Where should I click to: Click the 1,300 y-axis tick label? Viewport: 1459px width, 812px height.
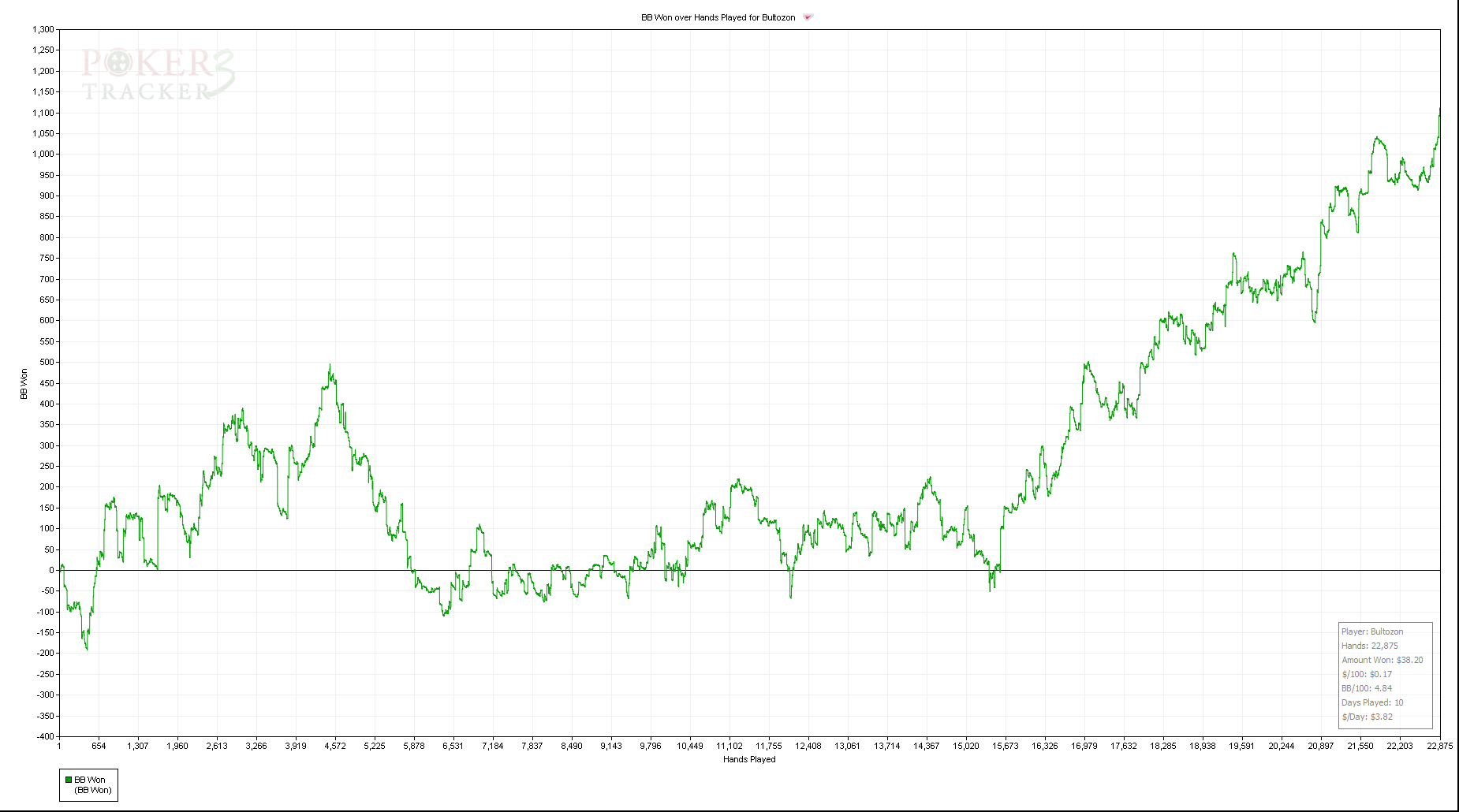point(43,30)
